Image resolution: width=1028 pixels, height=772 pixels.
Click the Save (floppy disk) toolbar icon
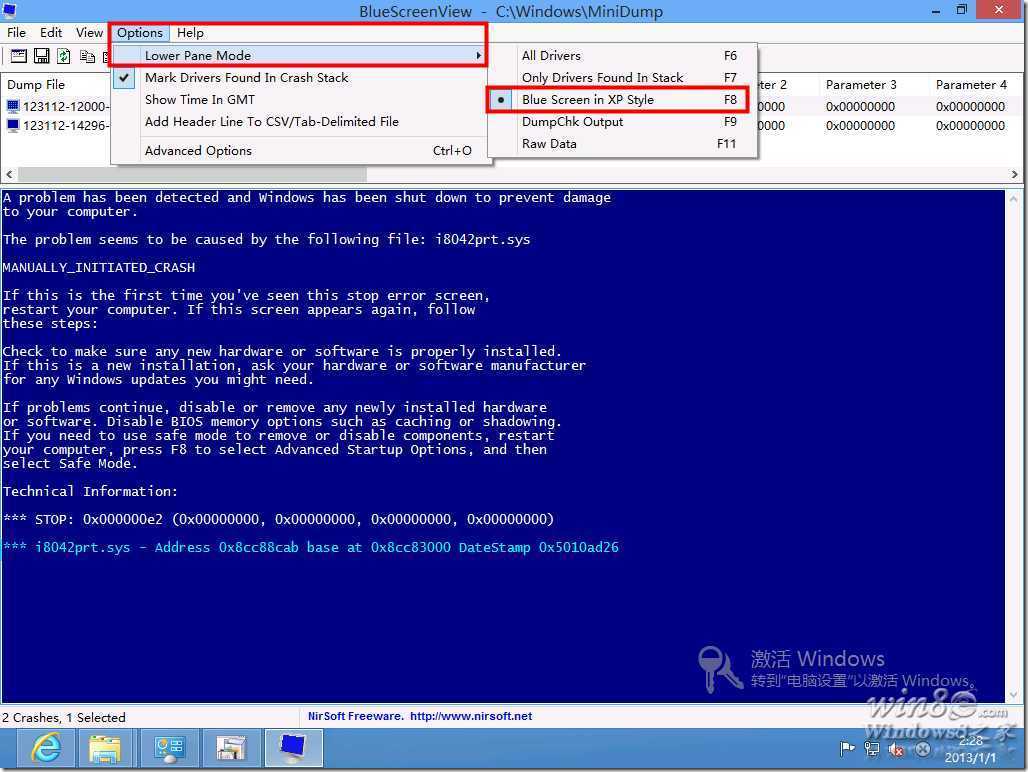[x=41, y=56]
